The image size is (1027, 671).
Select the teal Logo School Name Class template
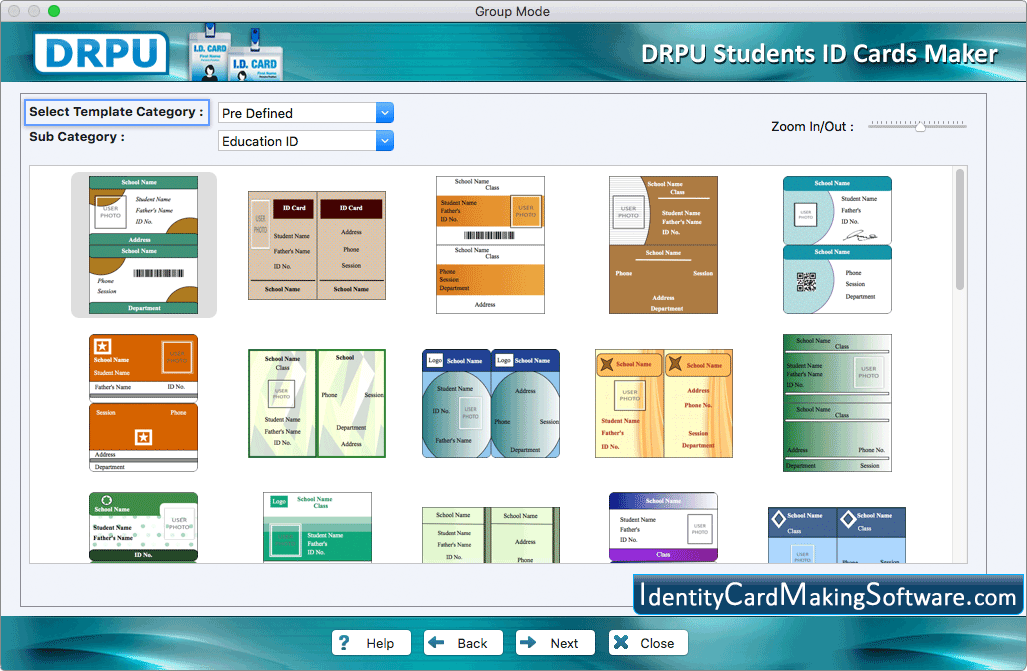tap(317, 527)
